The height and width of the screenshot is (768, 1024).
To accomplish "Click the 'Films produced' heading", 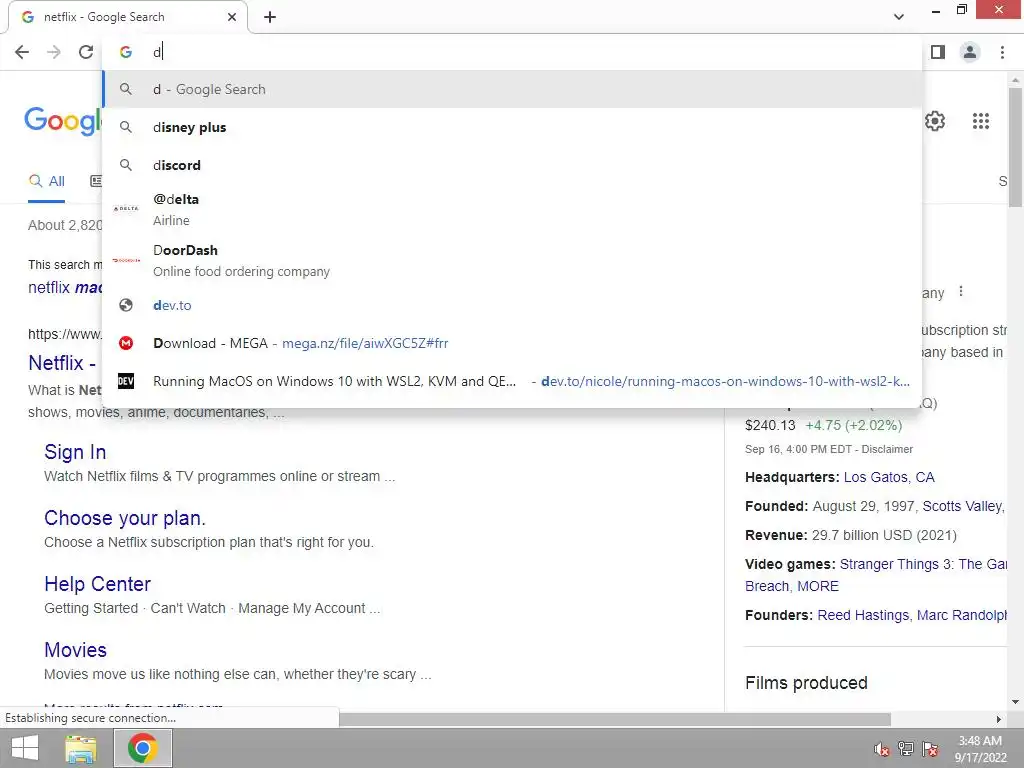I will 807,683.
